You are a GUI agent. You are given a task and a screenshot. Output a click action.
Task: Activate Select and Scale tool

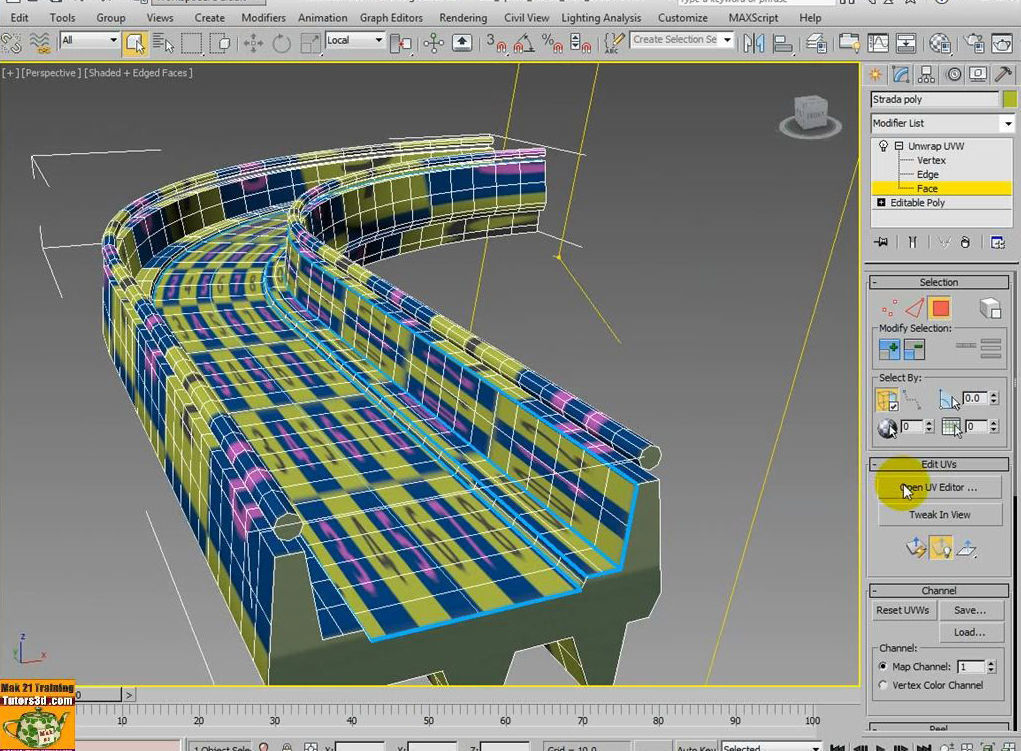coord(310,44)
